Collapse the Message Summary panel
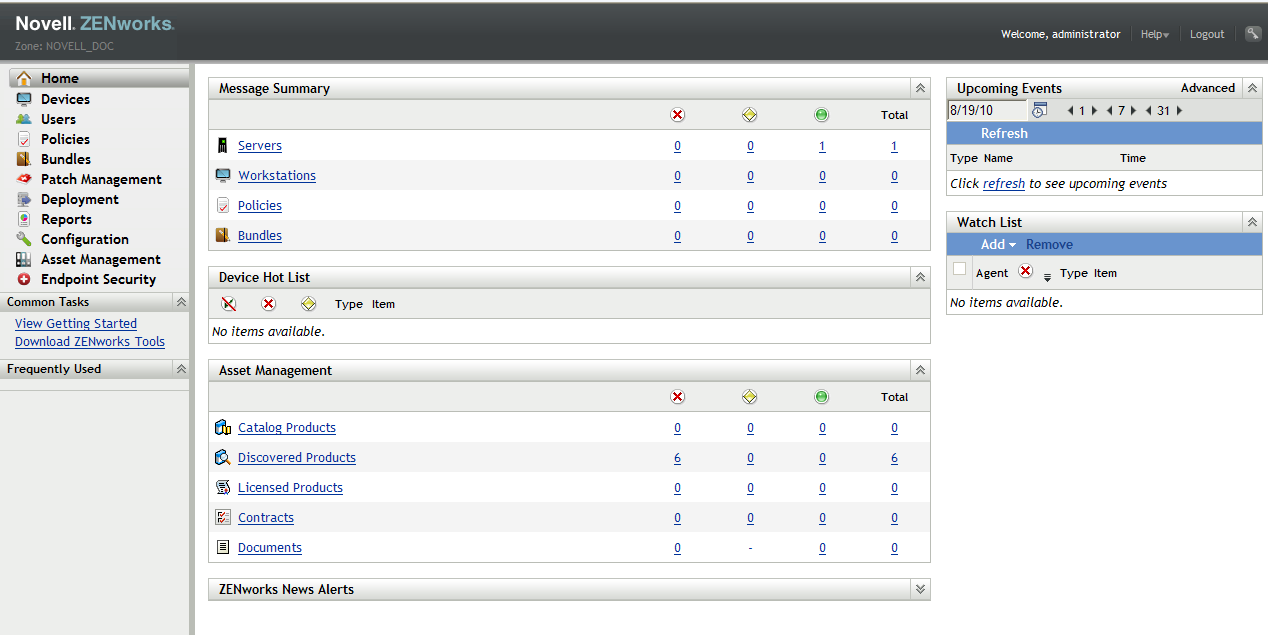Viewport: 1268px width, 635px height. click(920, 88)
